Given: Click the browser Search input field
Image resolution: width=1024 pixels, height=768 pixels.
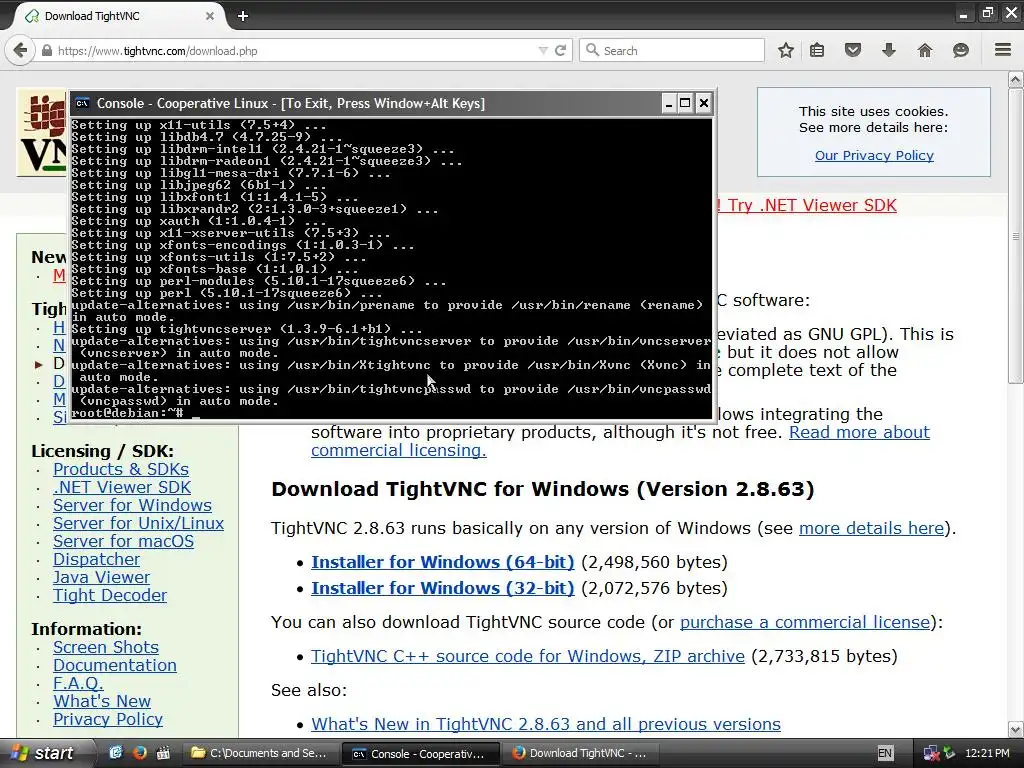Looking at the screenshot, I should (672, 50).
